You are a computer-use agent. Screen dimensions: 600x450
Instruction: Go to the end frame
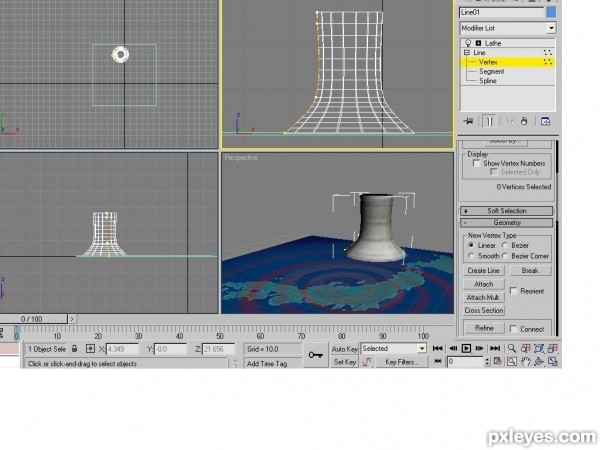click(x=495, y=348)
